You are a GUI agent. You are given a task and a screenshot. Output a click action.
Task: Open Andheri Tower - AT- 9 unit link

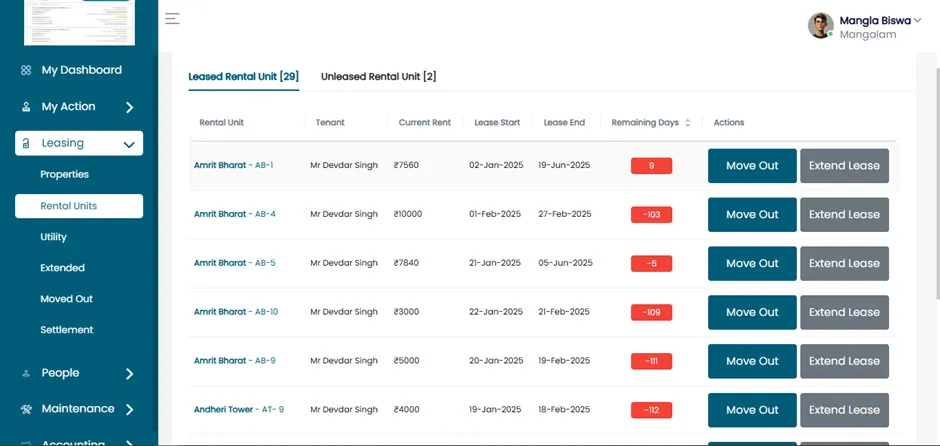[239, 409]
